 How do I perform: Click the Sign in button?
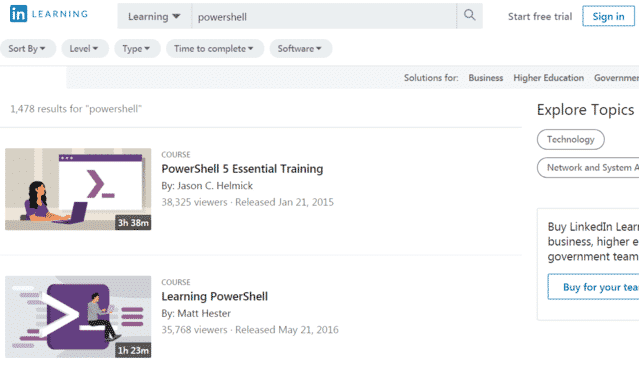tap(608, 16)
